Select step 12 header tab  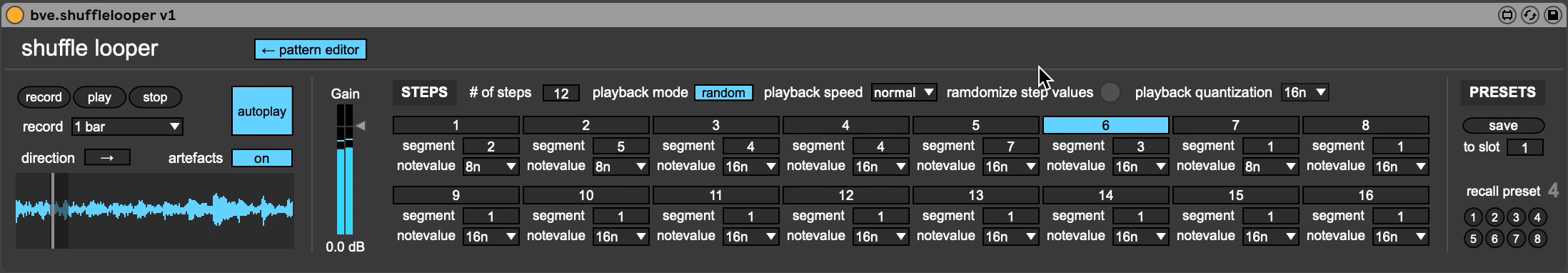click(845, 195)
